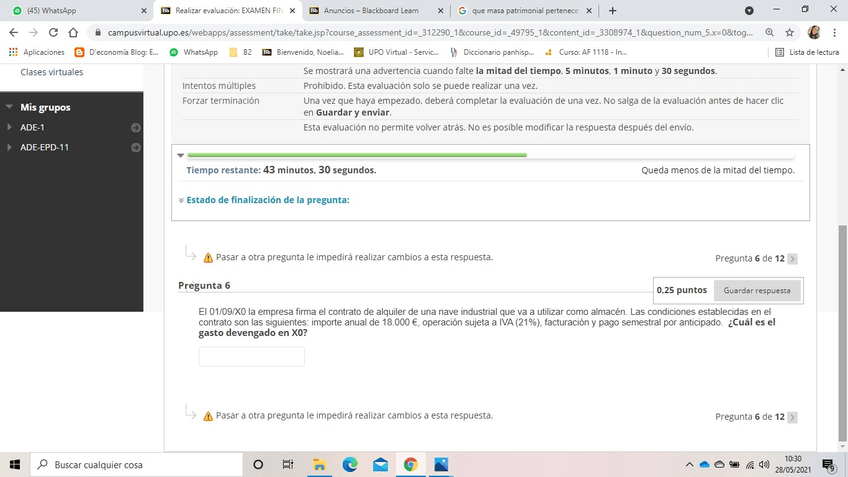Open Task View on the taskbar

click(x=288, y=465)
